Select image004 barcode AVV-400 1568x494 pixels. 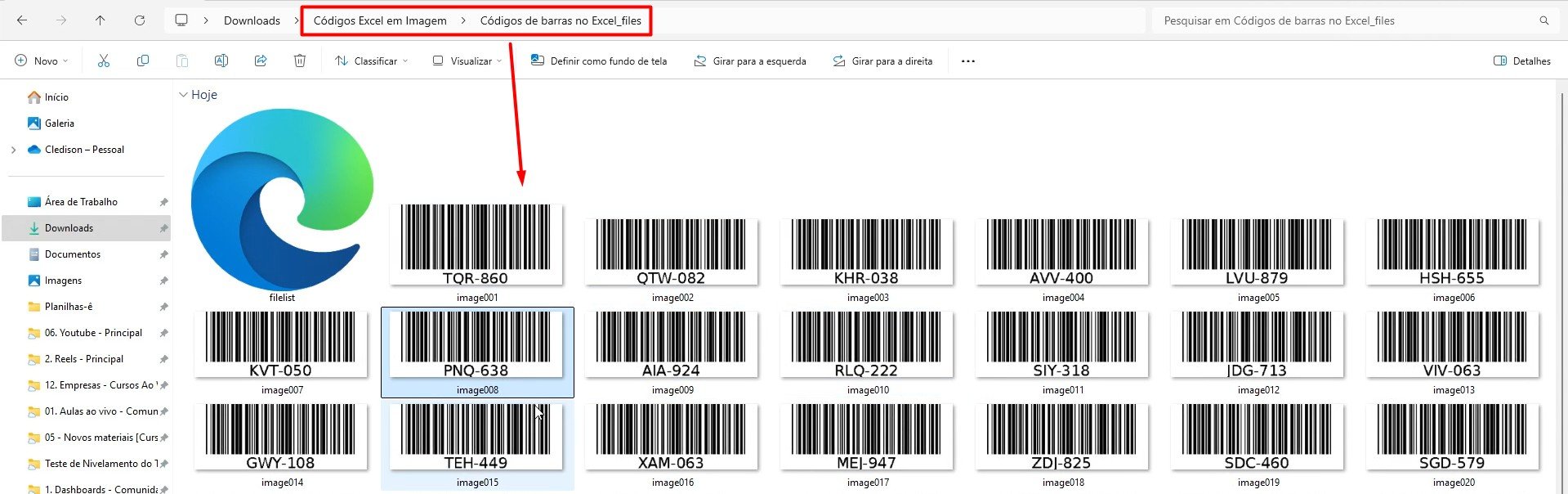coord(1062,259)
